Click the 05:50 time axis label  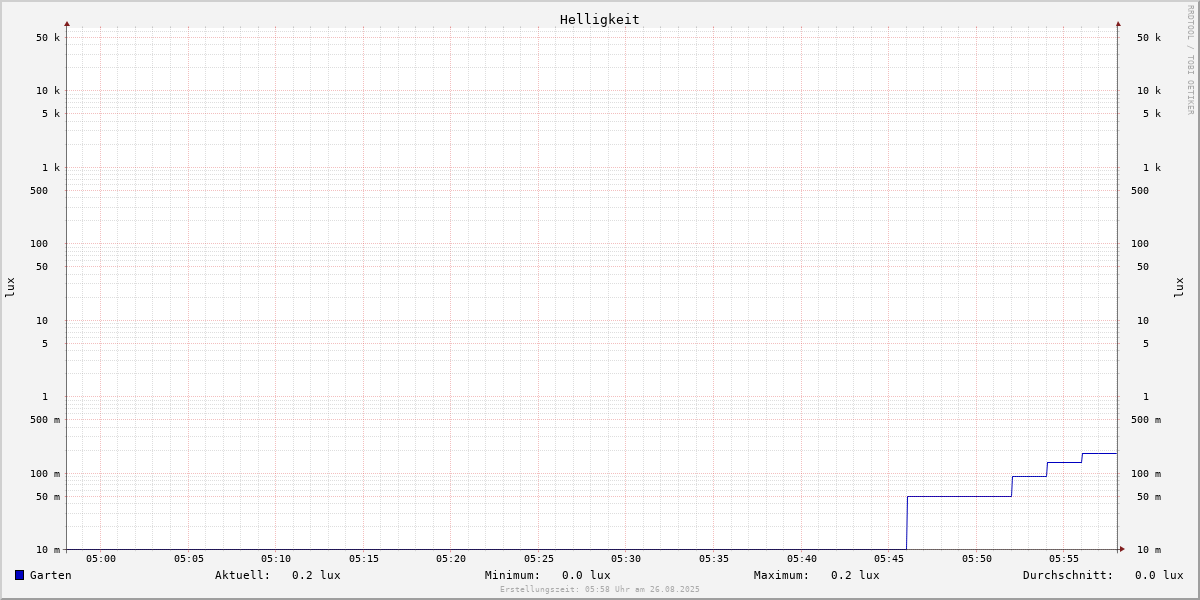[x=977, y=559]
